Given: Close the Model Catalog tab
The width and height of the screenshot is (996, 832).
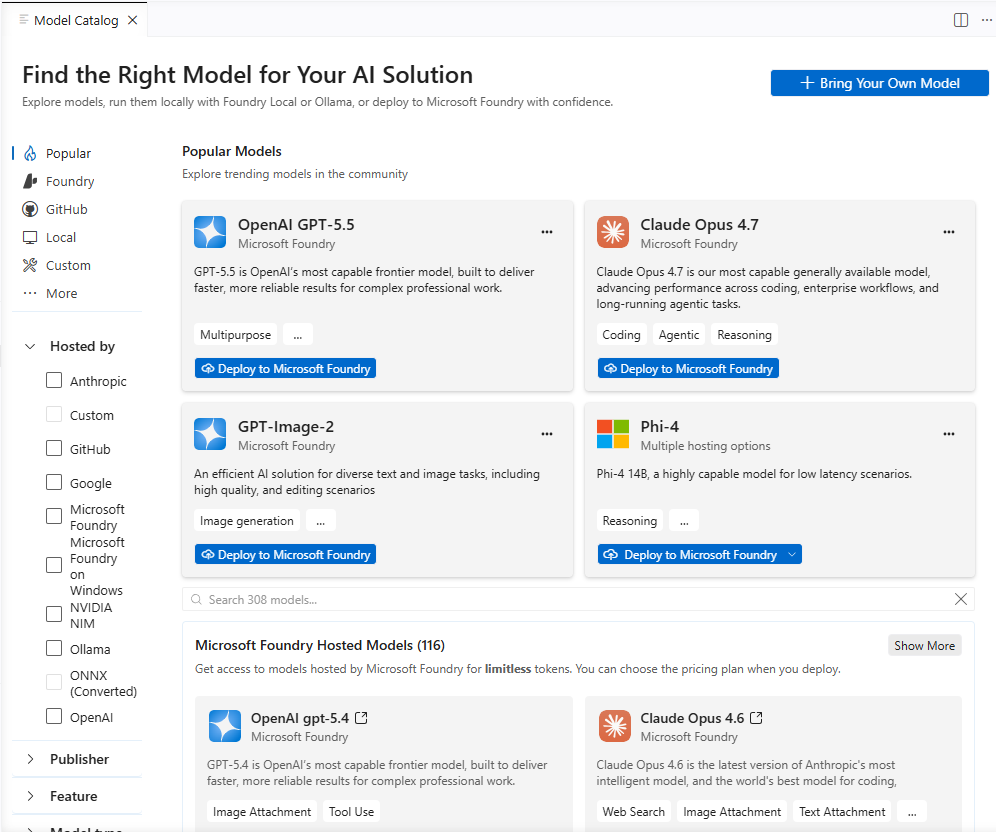Looking at the screenshot, I should [132, 20].
